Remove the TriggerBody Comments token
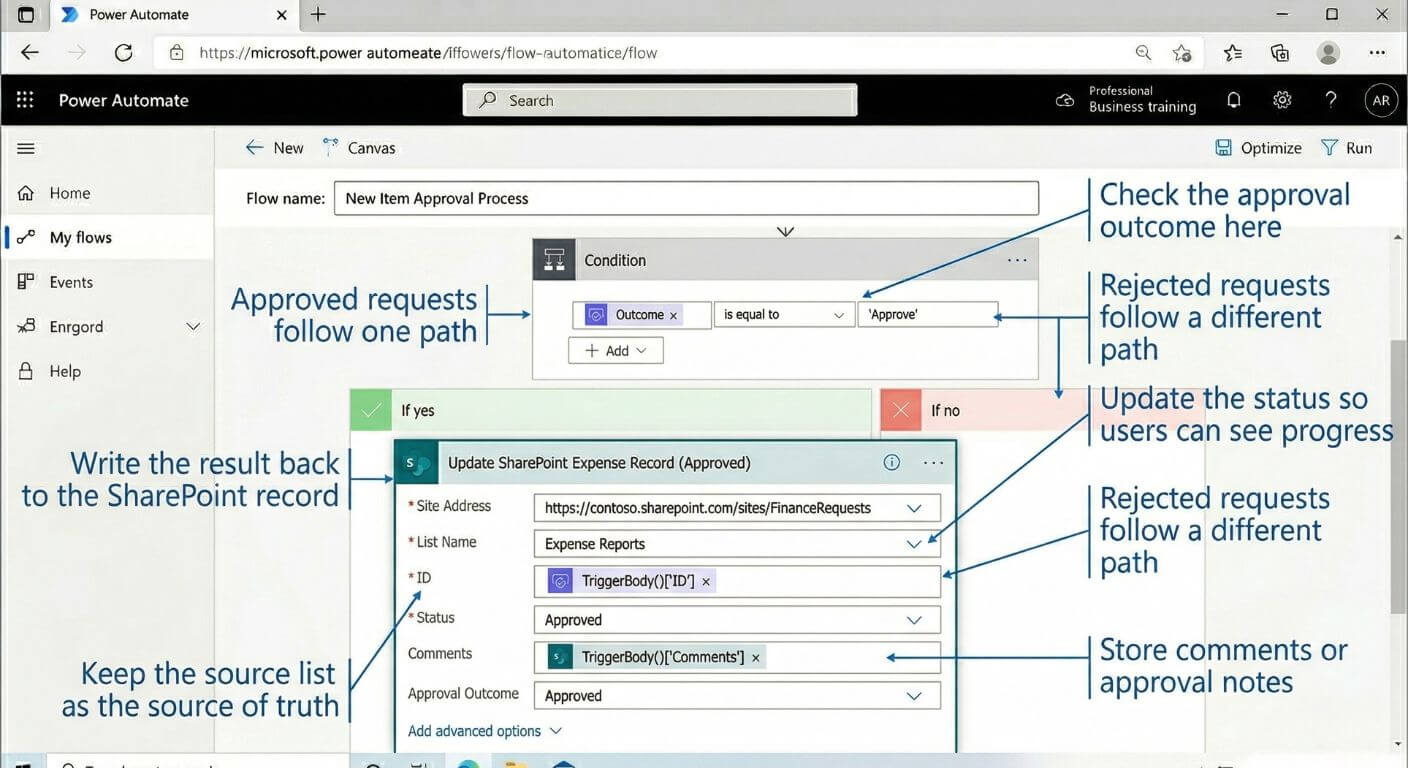The width and height of the screenshot is (1408, 768). pos(756,657)
